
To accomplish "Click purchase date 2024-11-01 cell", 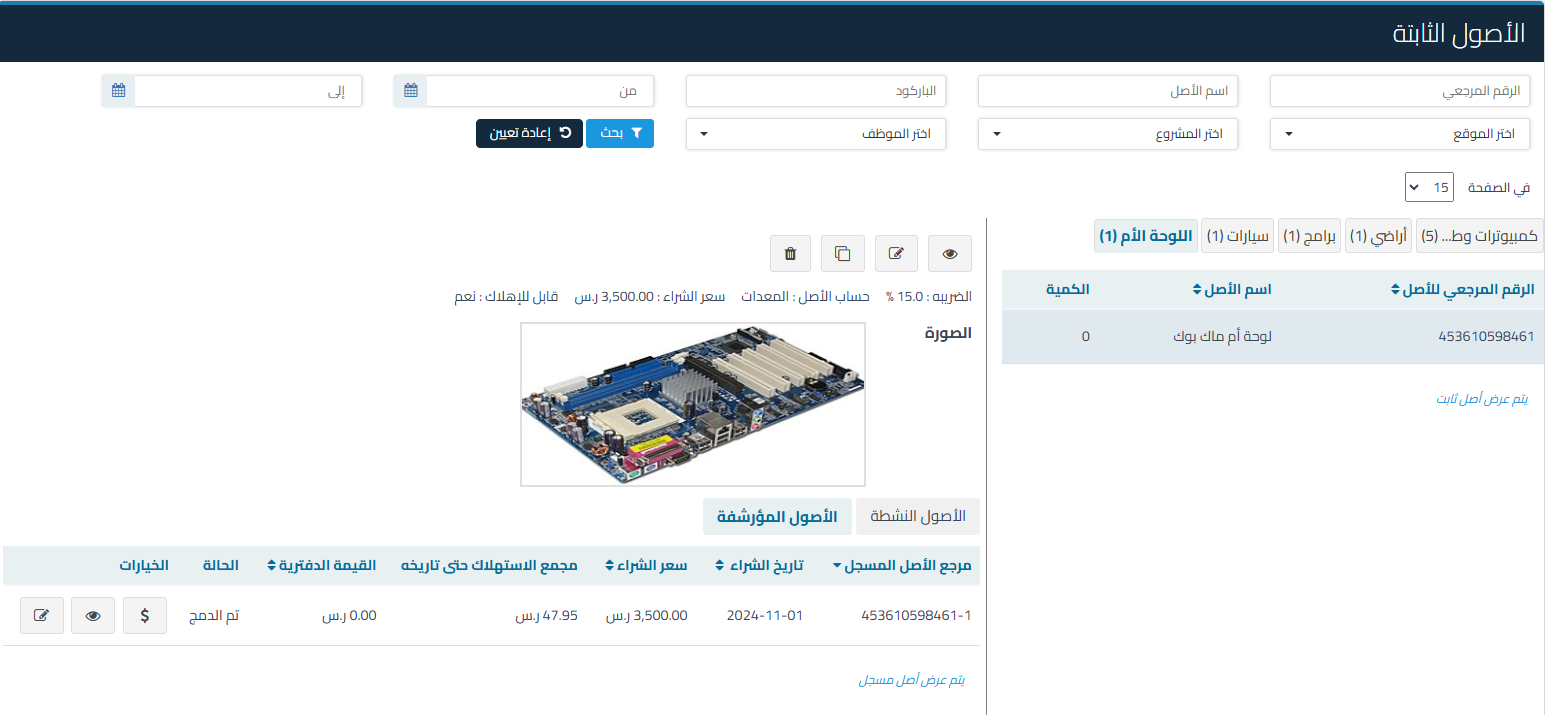I will (765, 616).
